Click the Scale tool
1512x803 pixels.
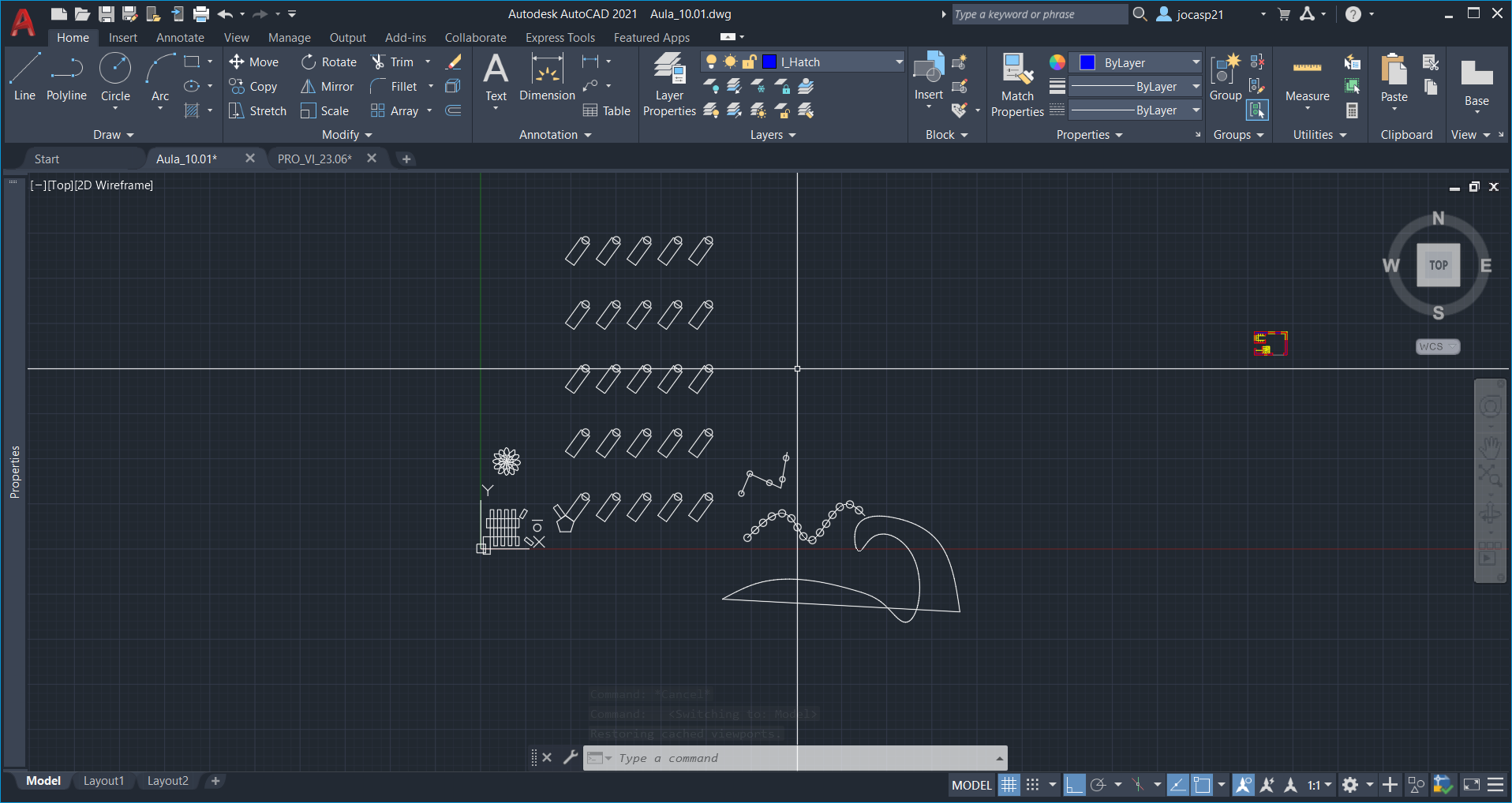pyautogui.click(x=324, y=111)
